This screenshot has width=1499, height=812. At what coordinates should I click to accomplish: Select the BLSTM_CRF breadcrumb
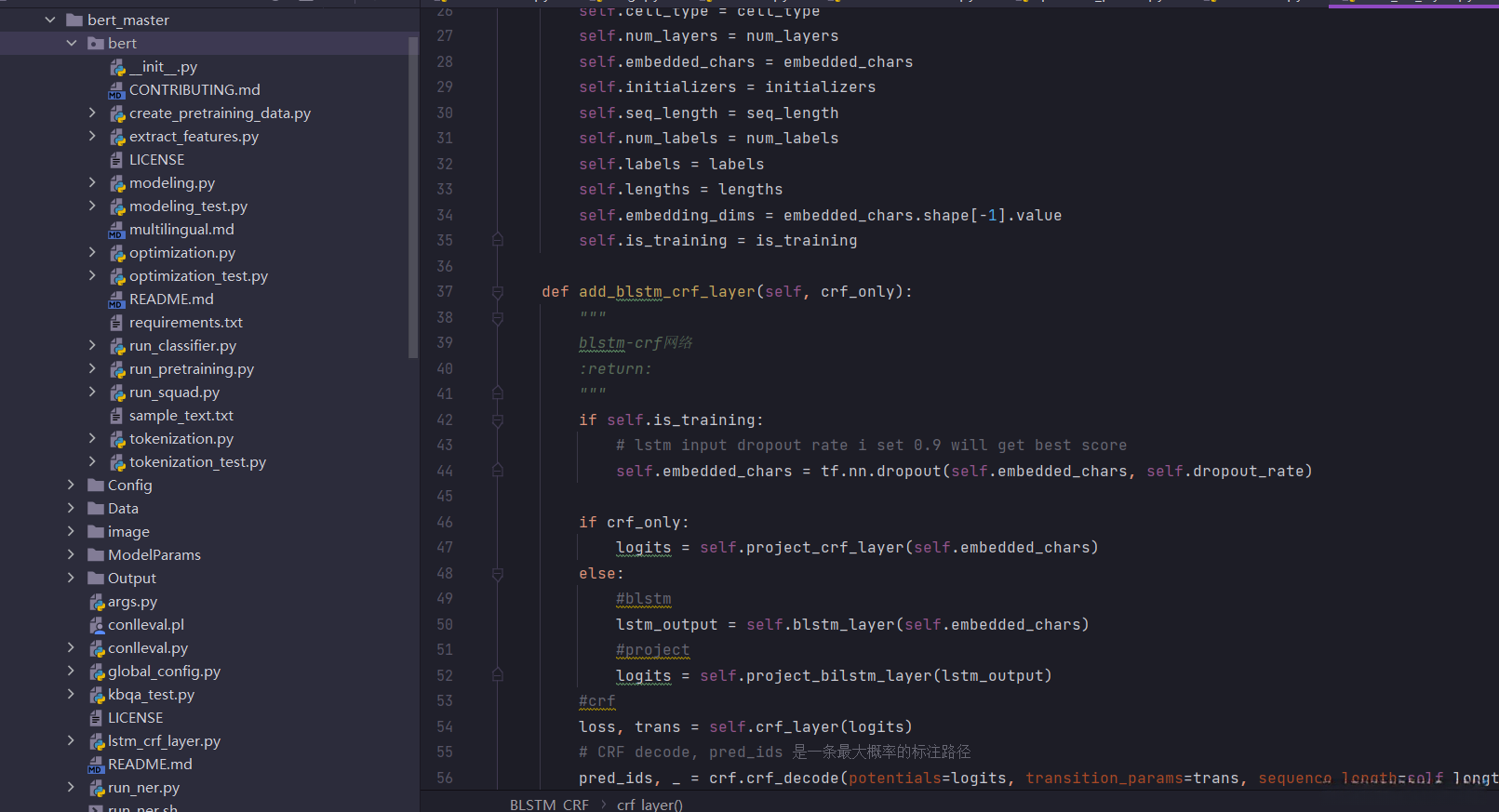[549, 805]
